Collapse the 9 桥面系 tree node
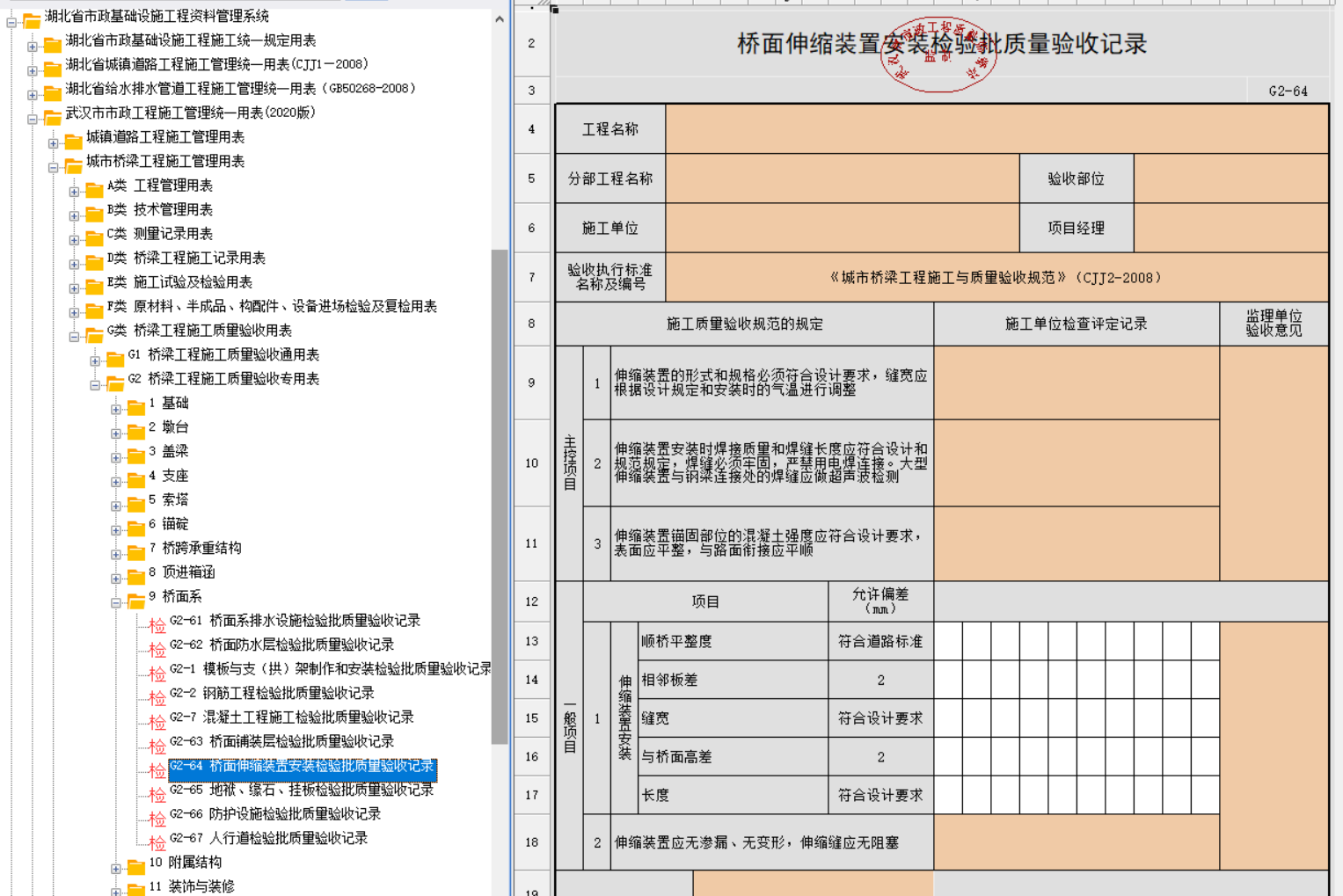This screenshot has height=896, width=1343. coord(116,602)
